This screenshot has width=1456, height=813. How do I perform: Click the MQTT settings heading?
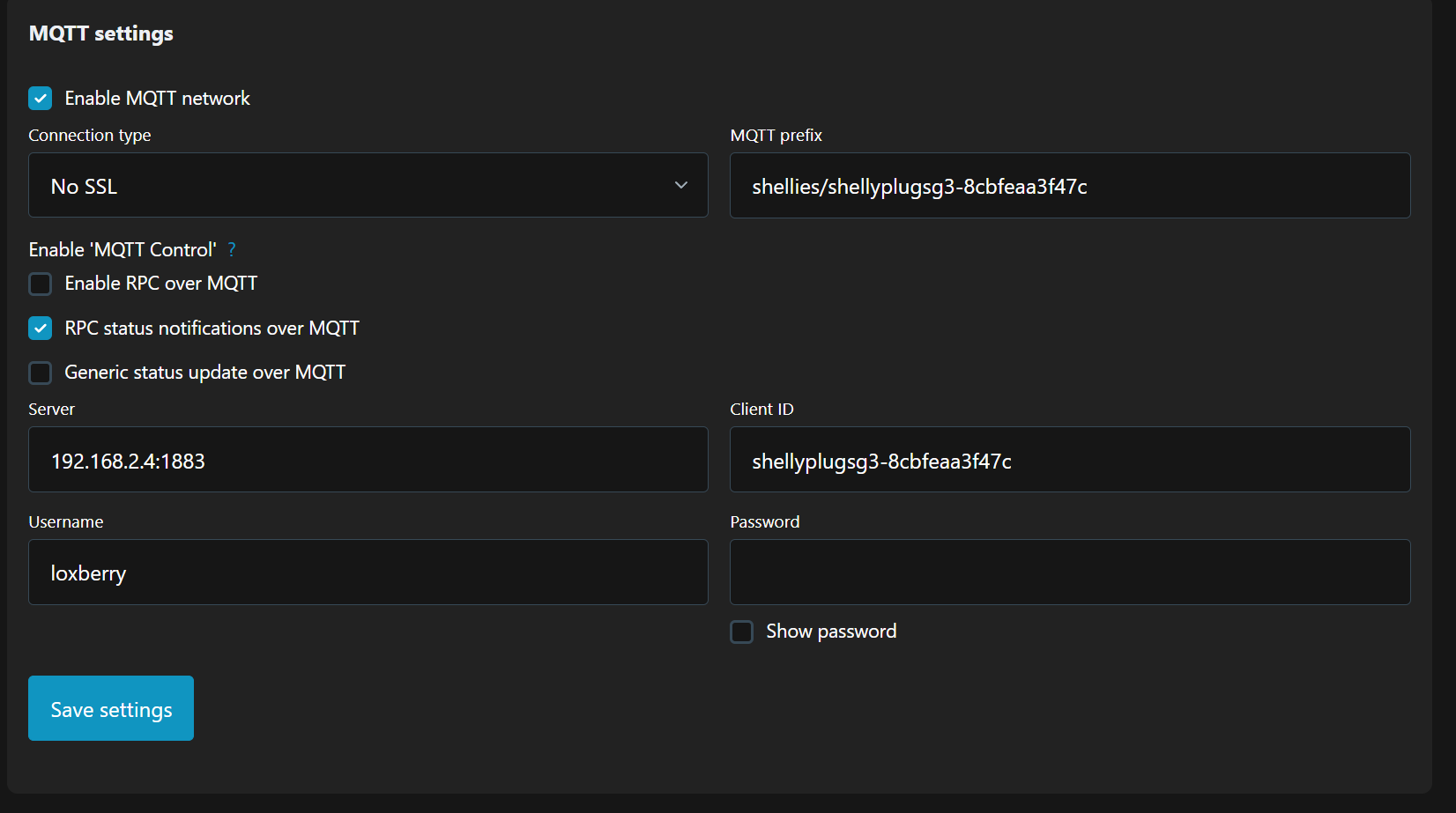pyautogui.click(x=101, y=33)
